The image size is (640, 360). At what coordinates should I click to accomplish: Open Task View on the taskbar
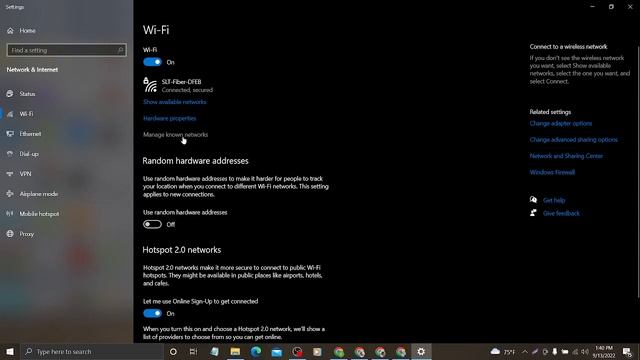193,351
